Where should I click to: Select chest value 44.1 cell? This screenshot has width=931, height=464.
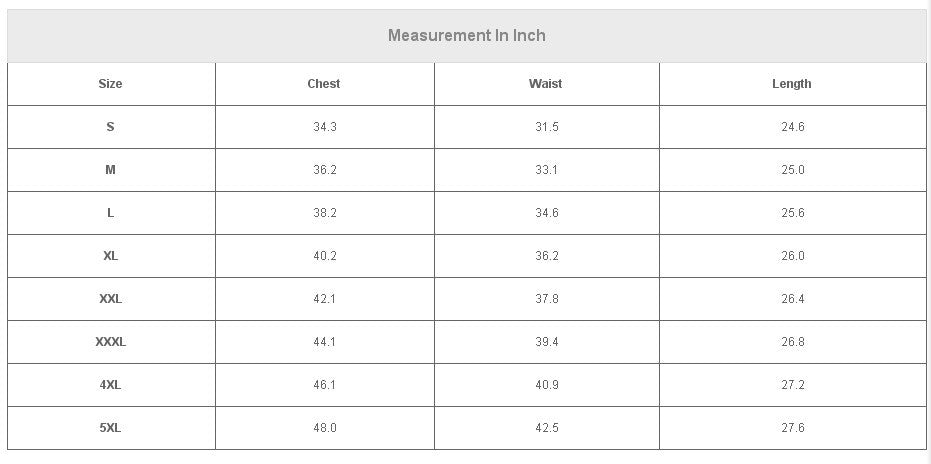coord(325,342)
